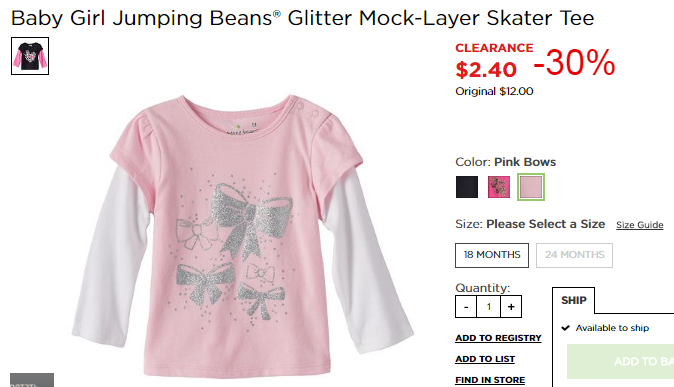The height and width of the screenshot is (387, 674).
Task: Increase quantity with the plus button
Action: [x=511, y=307]
